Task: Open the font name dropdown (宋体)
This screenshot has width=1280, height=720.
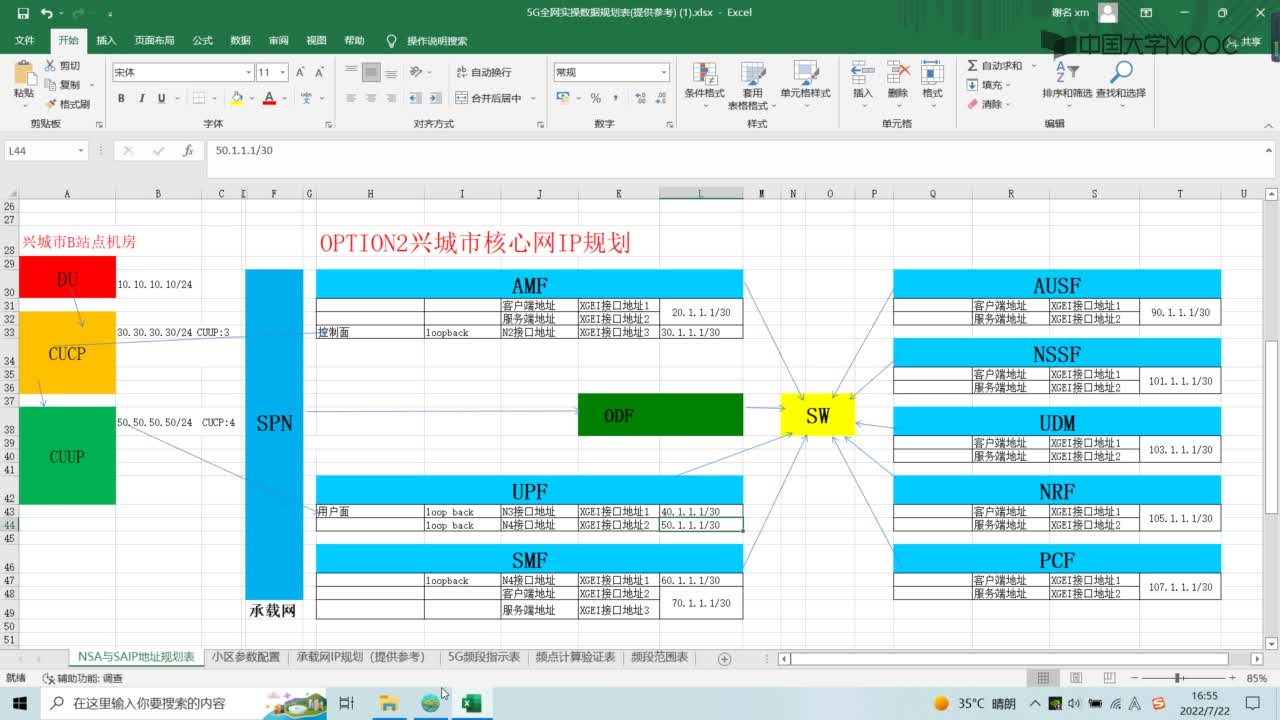Action: pos(249,72)
